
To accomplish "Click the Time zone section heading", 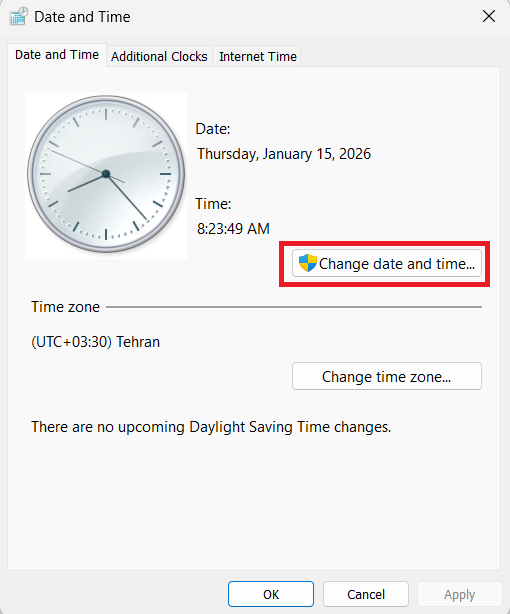I will [x=65, y=307].
